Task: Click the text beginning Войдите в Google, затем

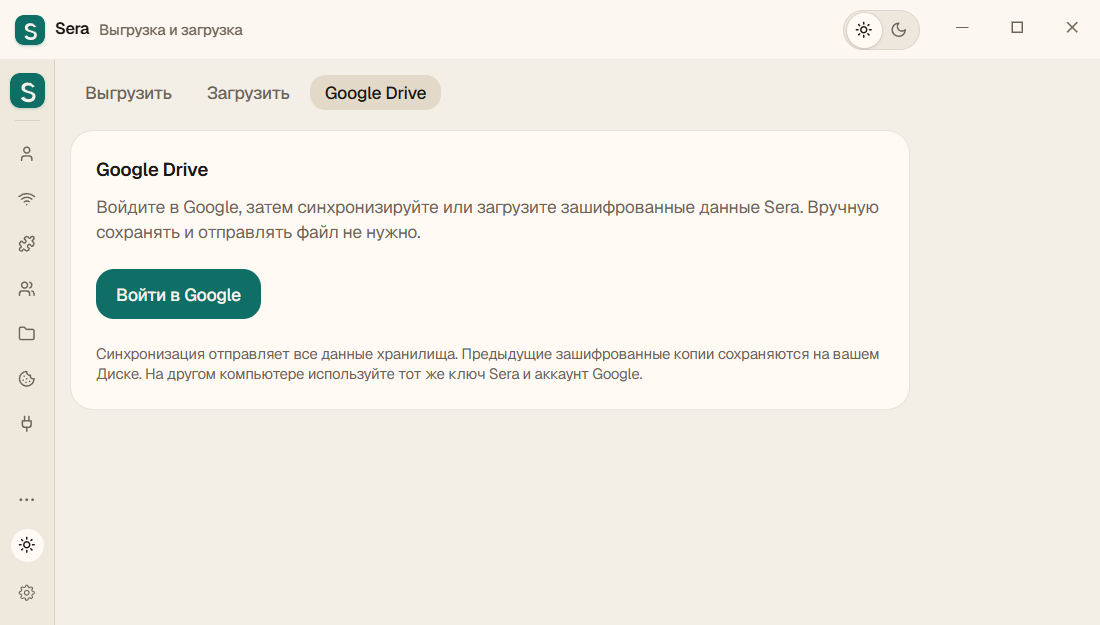Action: point(488,220)
